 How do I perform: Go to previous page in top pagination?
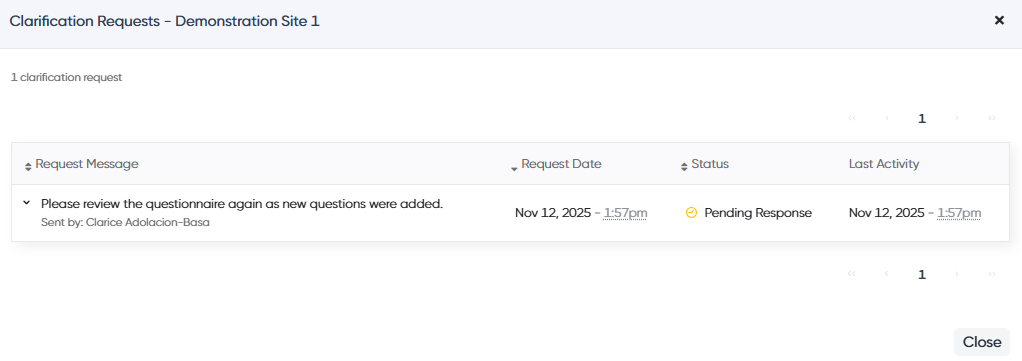point(886,119)
